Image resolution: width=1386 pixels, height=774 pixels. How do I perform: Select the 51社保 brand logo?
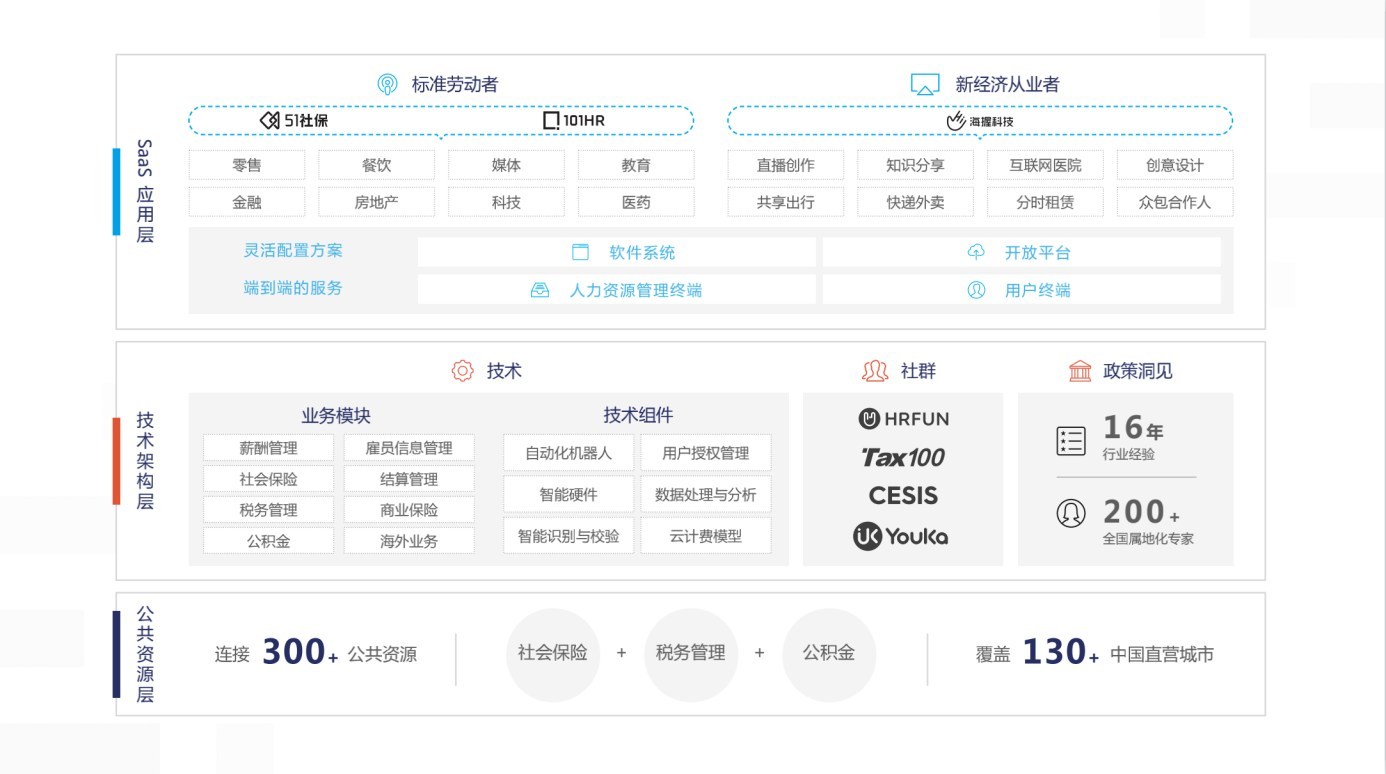(x=294, y=121)
